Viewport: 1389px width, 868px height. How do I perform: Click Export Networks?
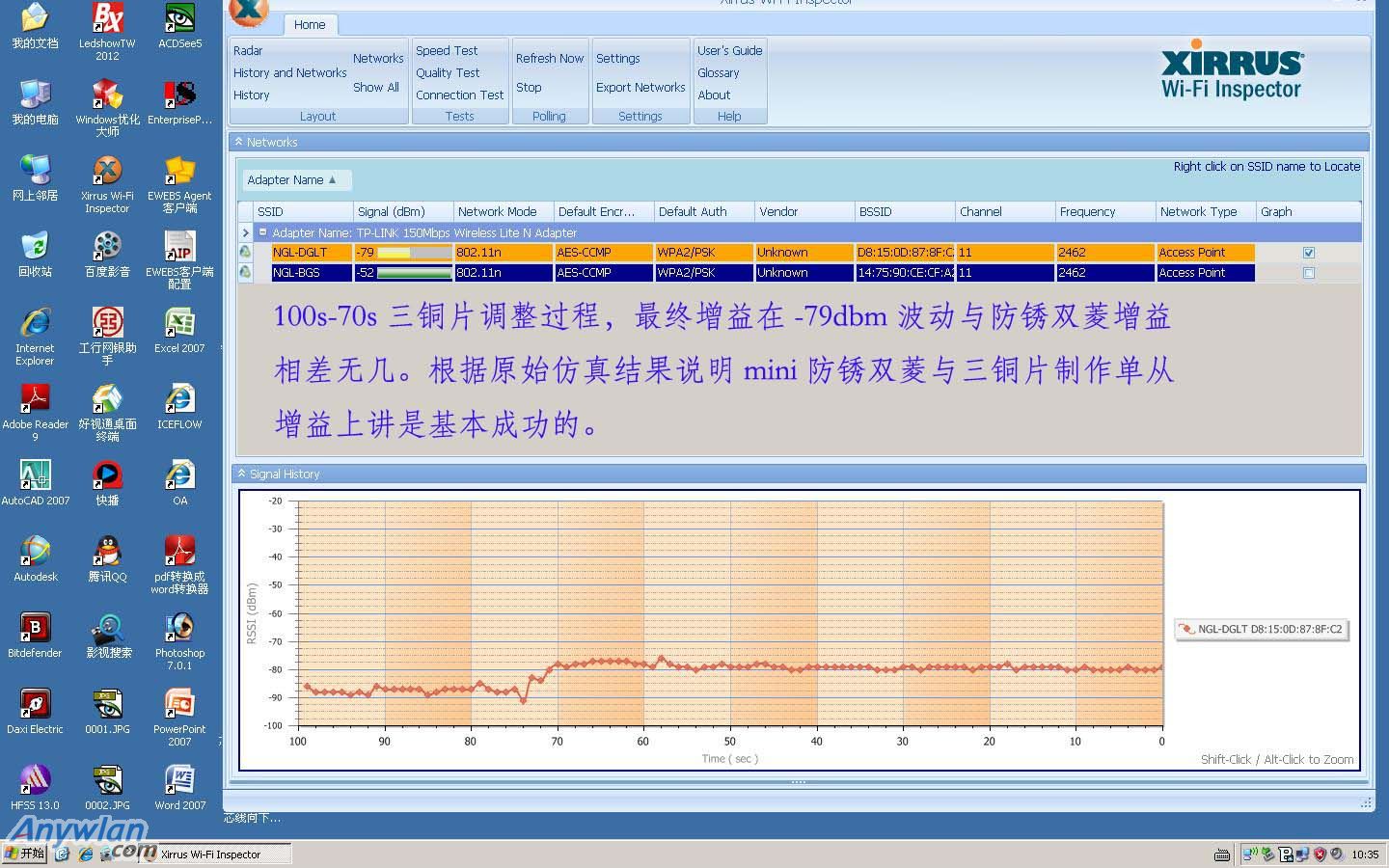pyautogui.click(x=640, y=87)
